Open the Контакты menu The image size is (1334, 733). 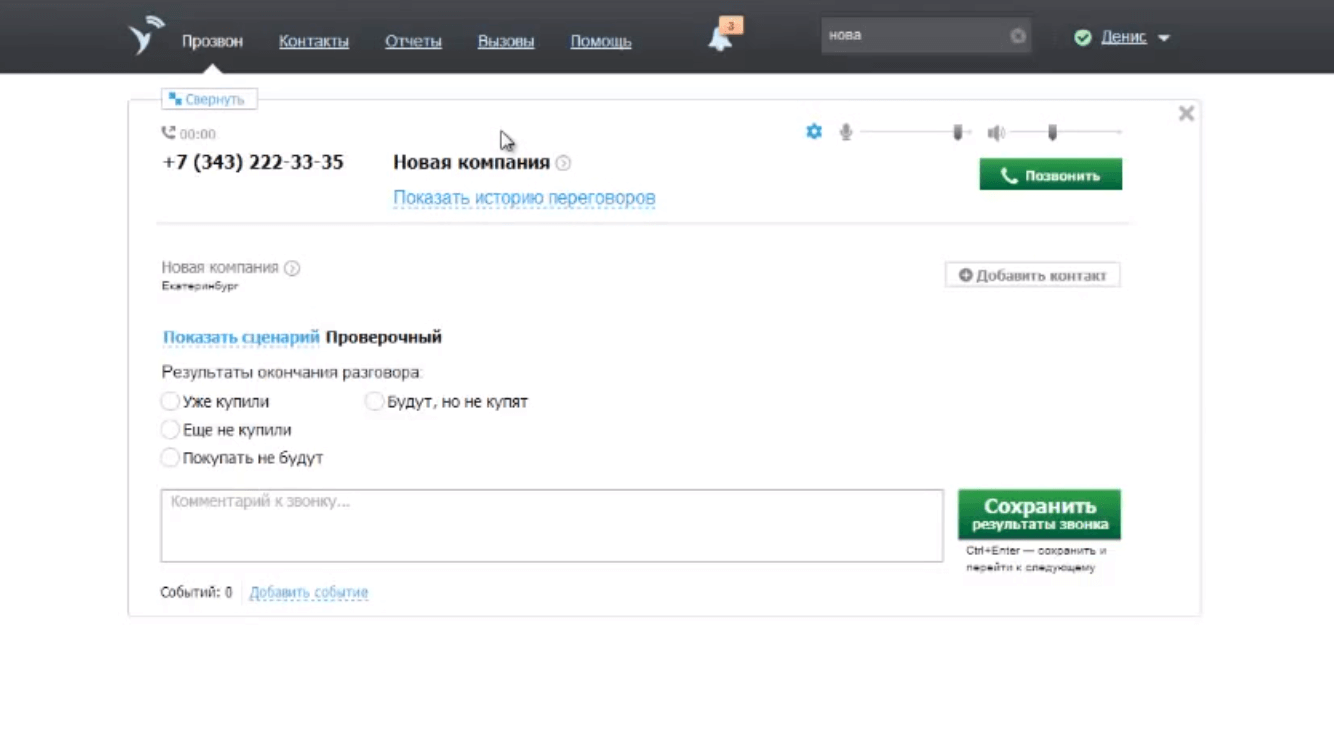(314, 41)
